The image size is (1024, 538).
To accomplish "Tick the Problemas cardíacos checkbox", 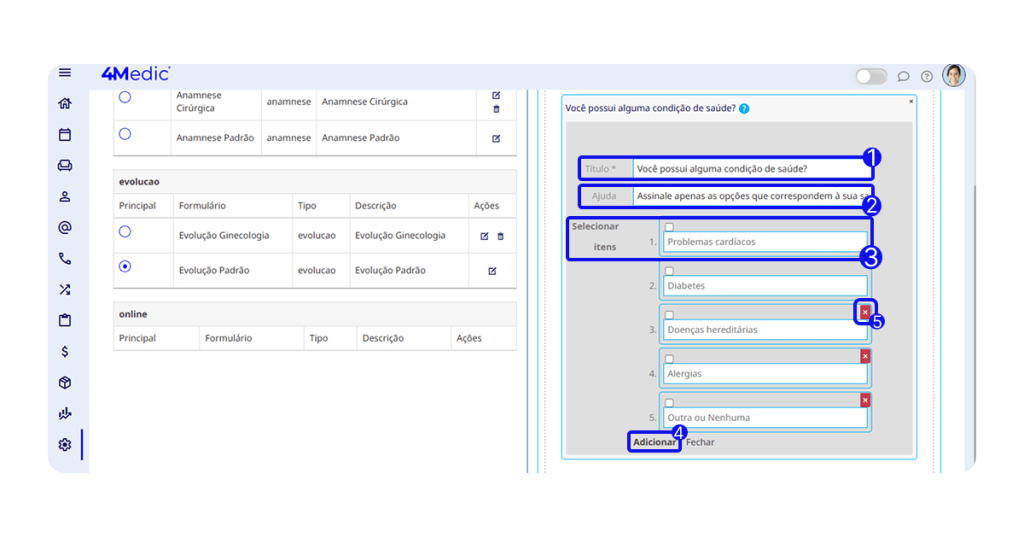I will click(x=669, y=228).
